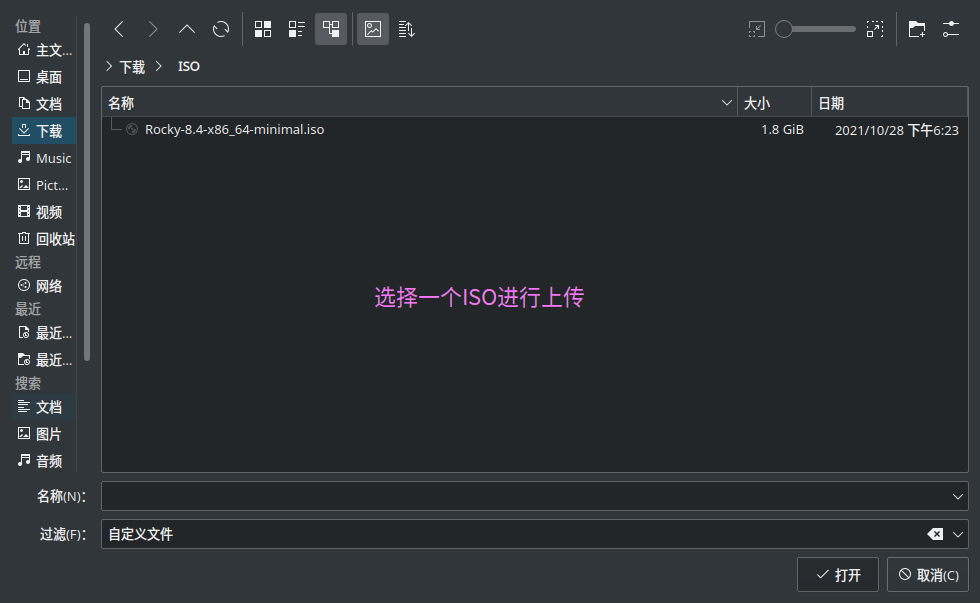Image resolution: width=980 pixels, height=603 pixels.
Task: Reload the current folder contents
Action: [x=221, y=29]
